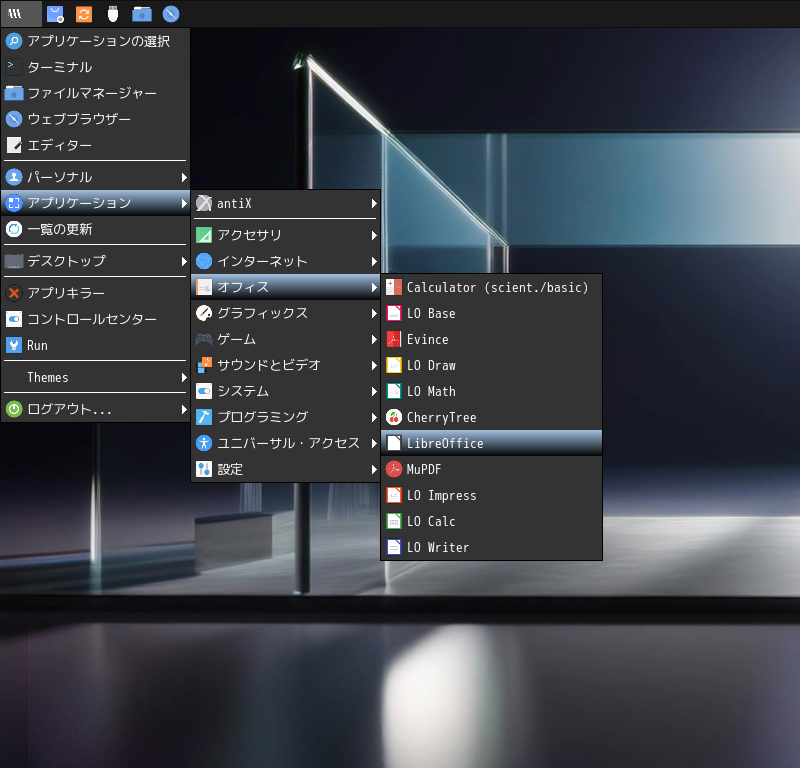Click the USB drive icon in top panel

[113, 14]
